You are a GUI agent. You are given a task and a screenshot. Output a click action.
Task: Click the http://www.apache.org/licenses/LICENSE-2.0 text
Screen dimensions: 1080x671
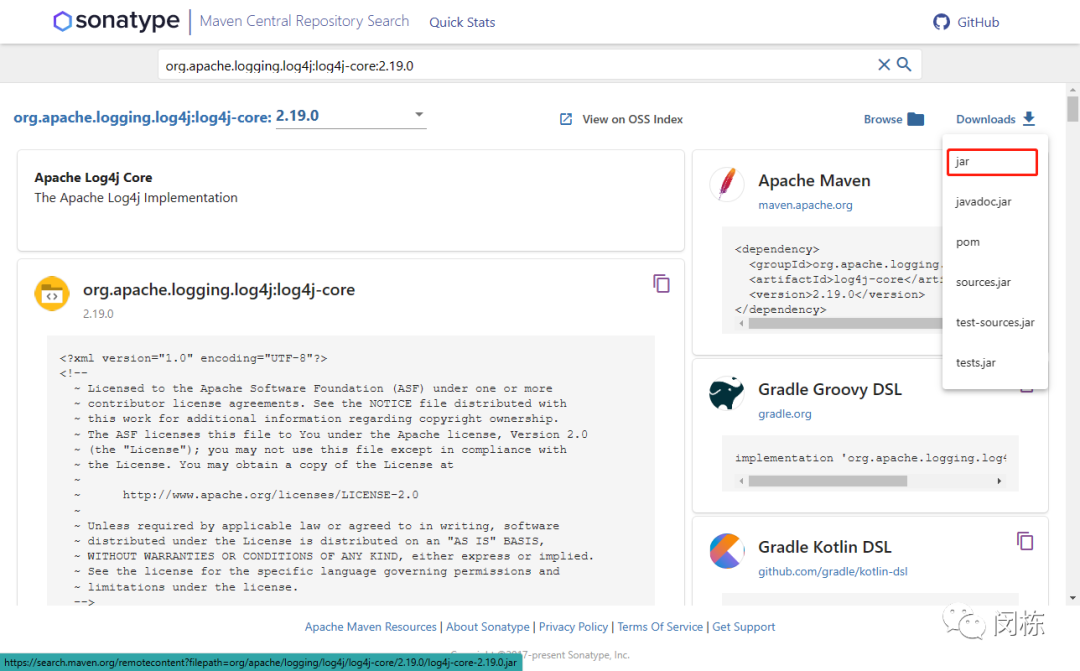click(x=270, y=495)
